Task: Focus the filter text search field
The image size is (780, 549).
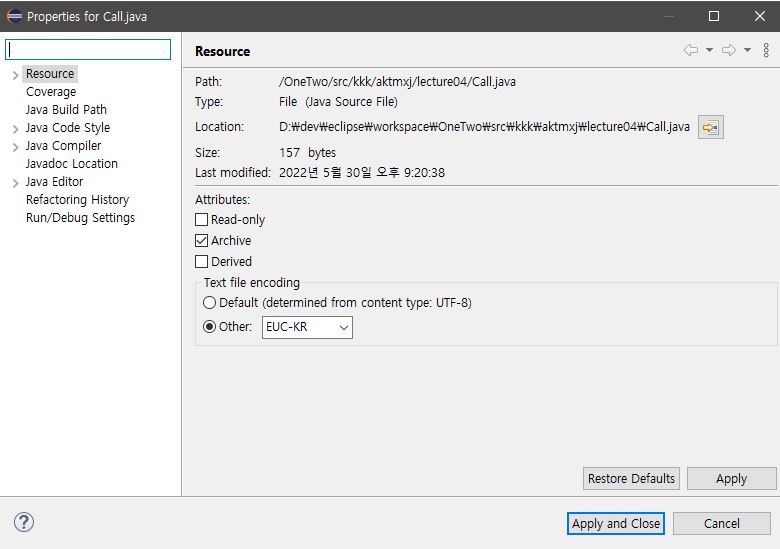Action: pos(88,50)
